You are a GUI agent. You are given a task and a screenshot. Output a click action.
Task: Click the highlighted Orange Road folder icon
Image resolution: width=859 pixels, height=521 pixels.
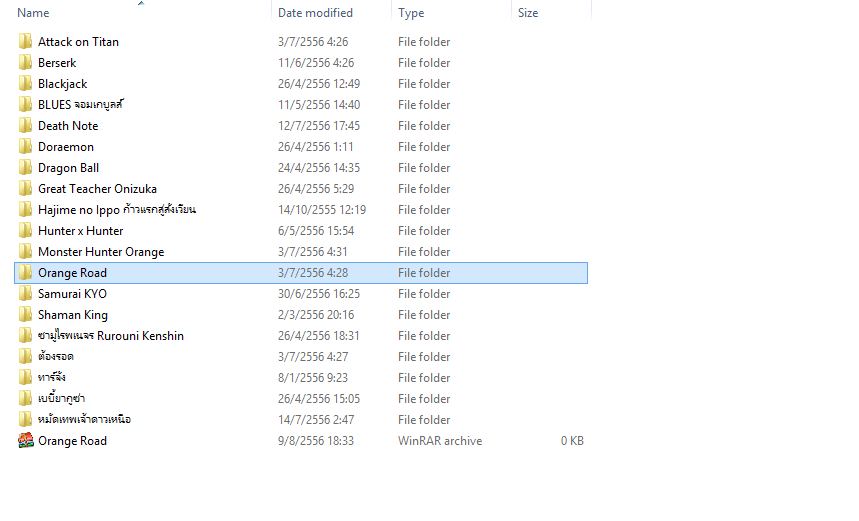pyautogui.click(x=25, y=273)
